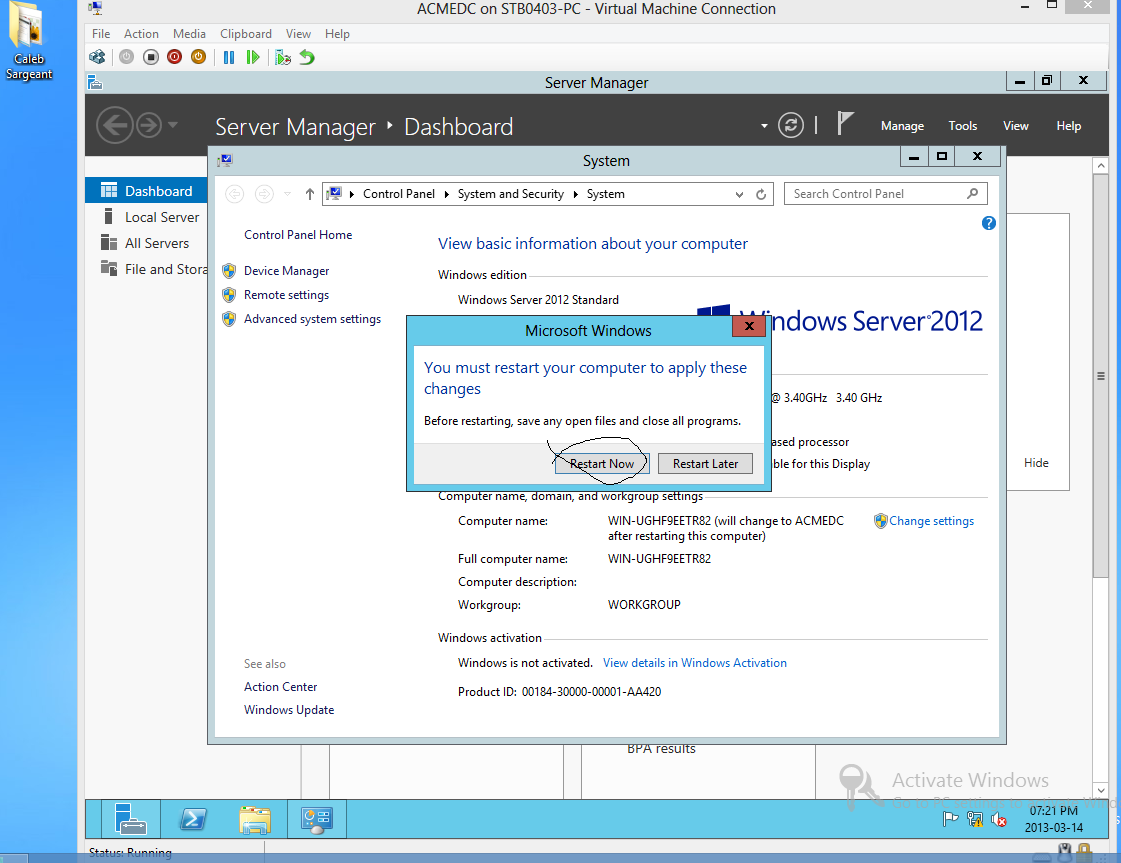The height and width of the screenshot is (863, 1121).
Task: Click the orange Save state icon
Action: pos(199,57)
